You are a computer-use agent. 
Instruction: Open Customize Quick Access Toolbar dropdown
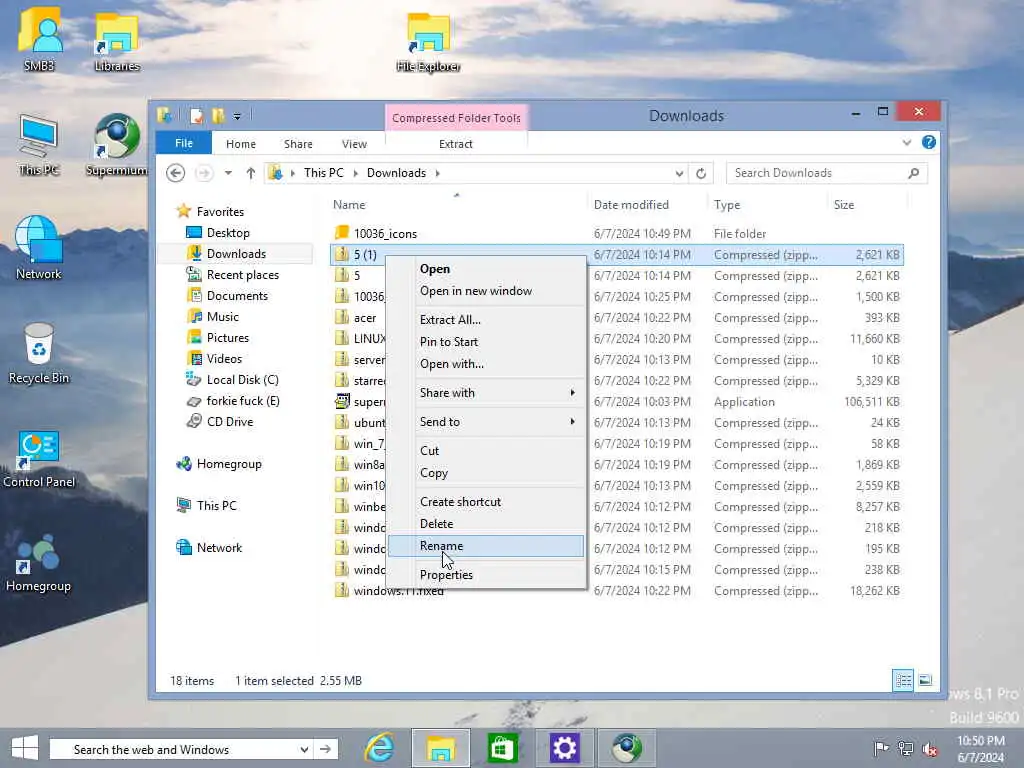(x=237, y=116)
